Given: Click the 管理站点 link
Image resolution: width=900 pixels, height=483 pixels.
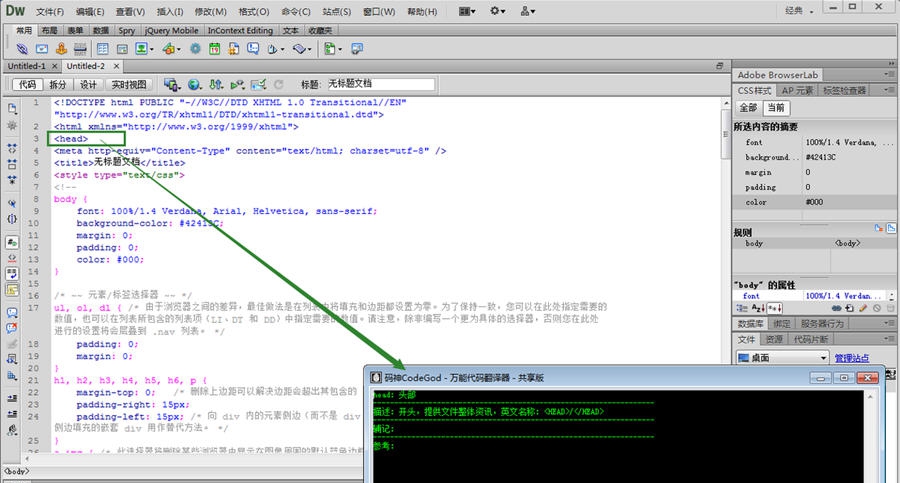Looking at the screenshot, I should [x=852, y=358].
